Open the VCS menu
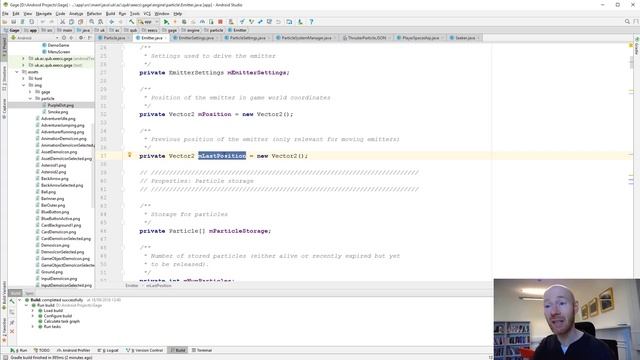640x360 pixels. (x=147, y=13)
